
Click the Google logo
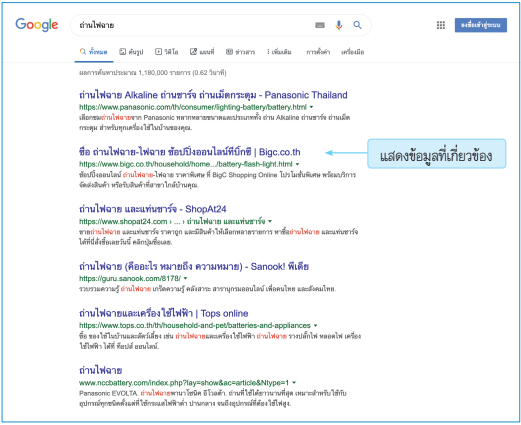click(x=37, y=25)
